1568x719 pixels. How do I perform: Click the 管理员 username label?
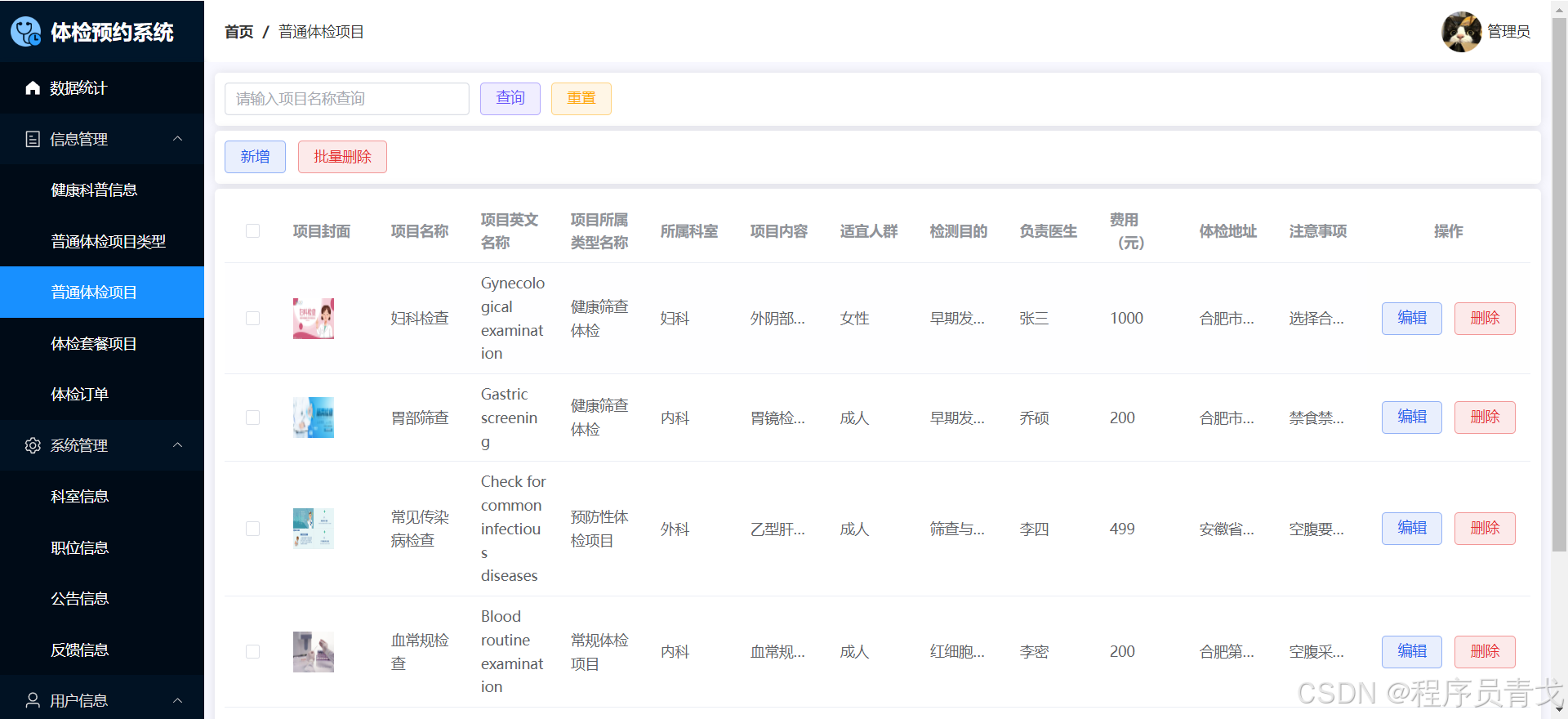1508,32
